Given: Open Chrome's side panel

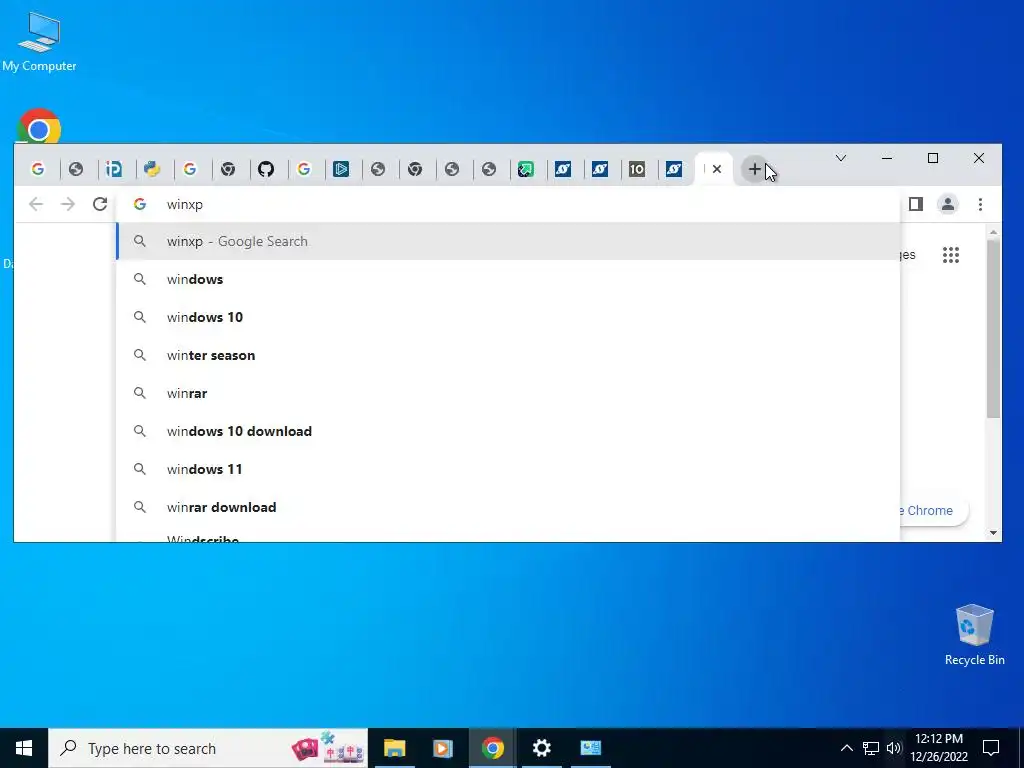Looking at the screenshot, I should pyautogui.click(x=916, y=204).
